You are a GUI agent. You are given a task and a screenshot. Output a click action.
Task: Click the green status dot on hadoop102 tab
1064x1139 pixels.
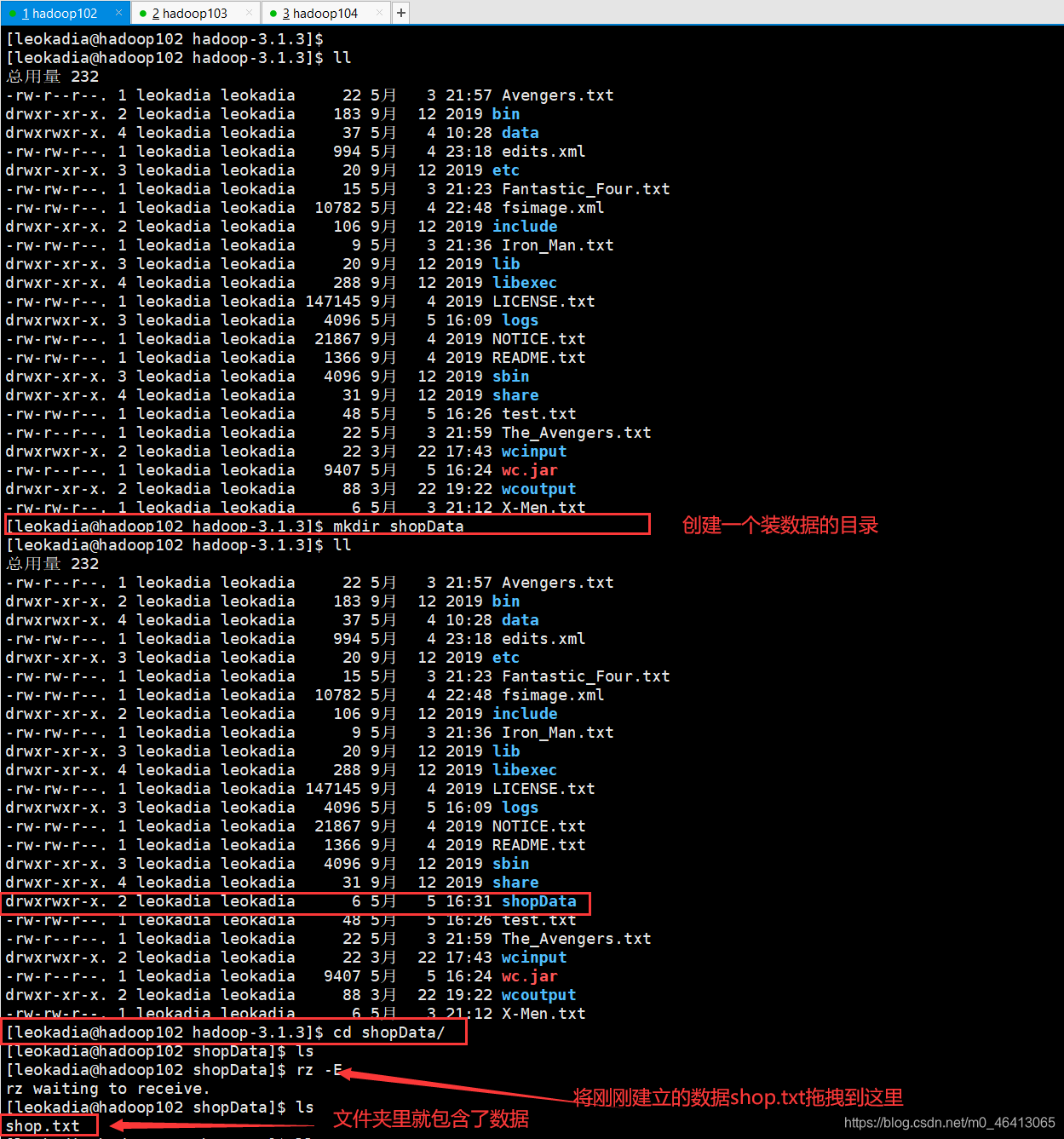[x=13, y=14]
